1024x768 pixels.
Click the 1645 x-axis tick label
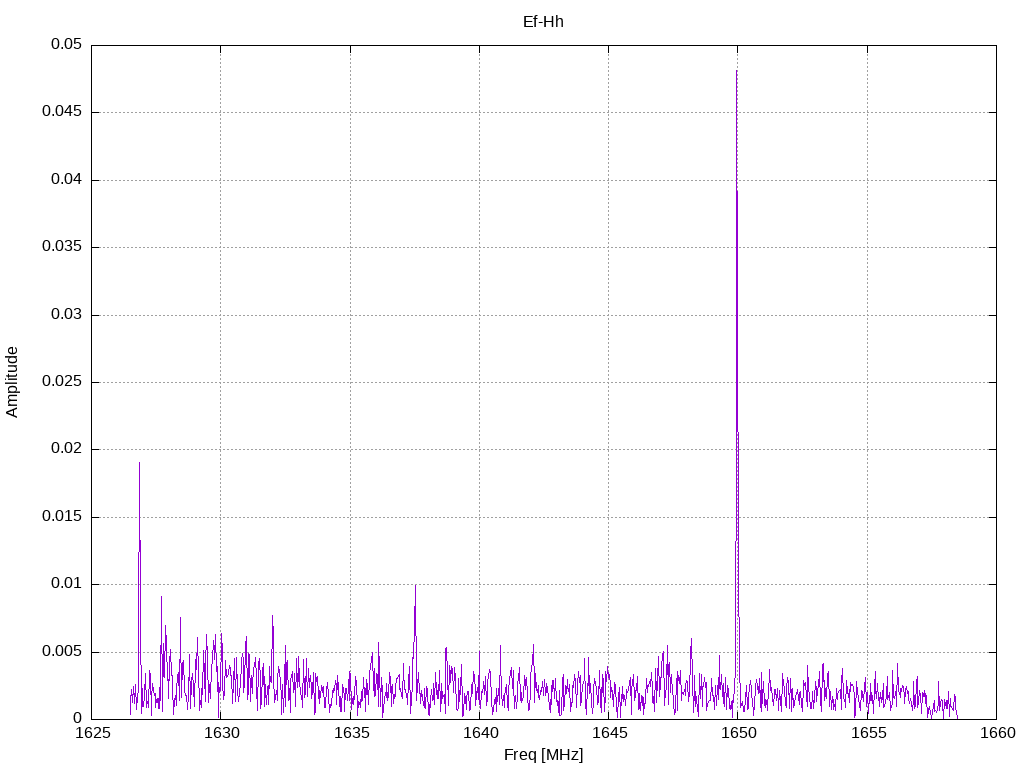609,733
